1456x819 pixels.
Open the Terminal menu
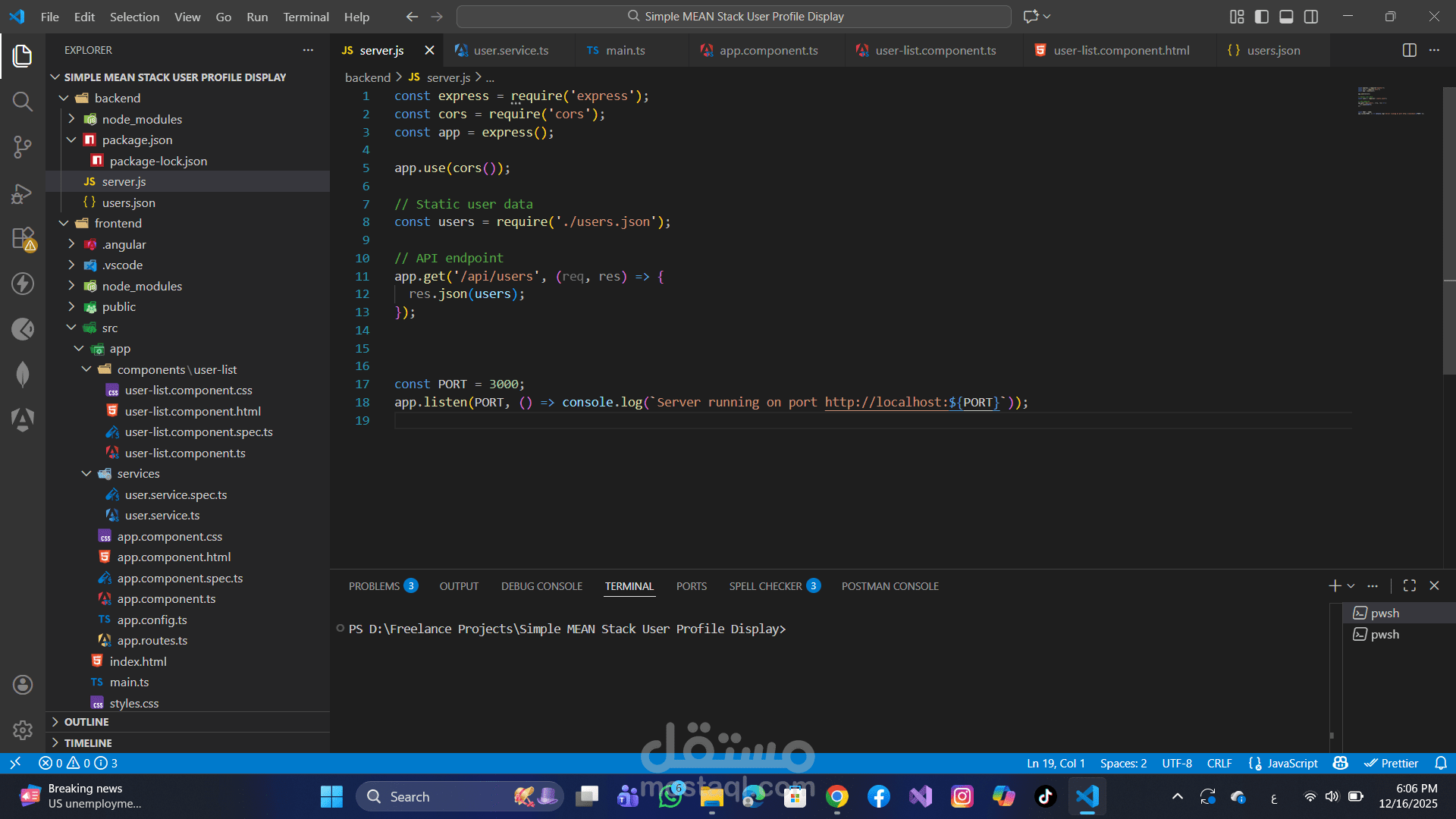tap(306, 16)
